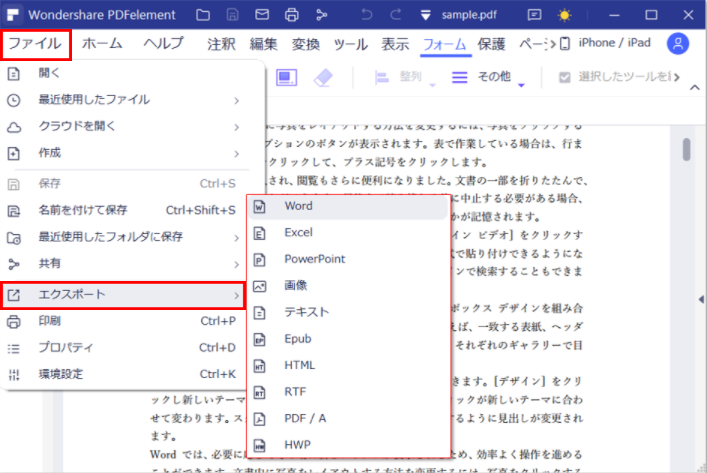Click the open folder icon in title bar
This screenshot has height=473, width=707.
pyautogui.click(x=203, y=15)
